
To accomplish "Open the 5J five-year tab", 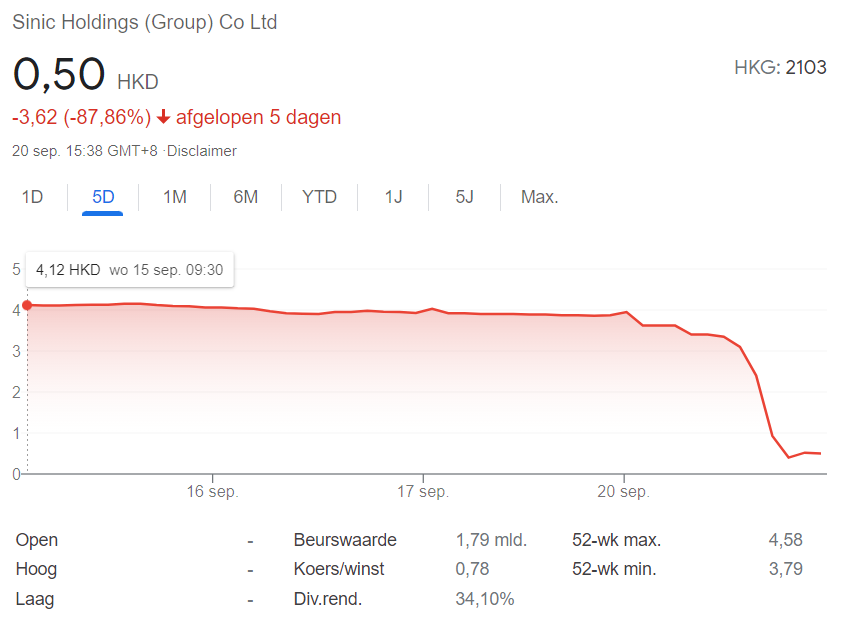I will [x=464, y=197].
